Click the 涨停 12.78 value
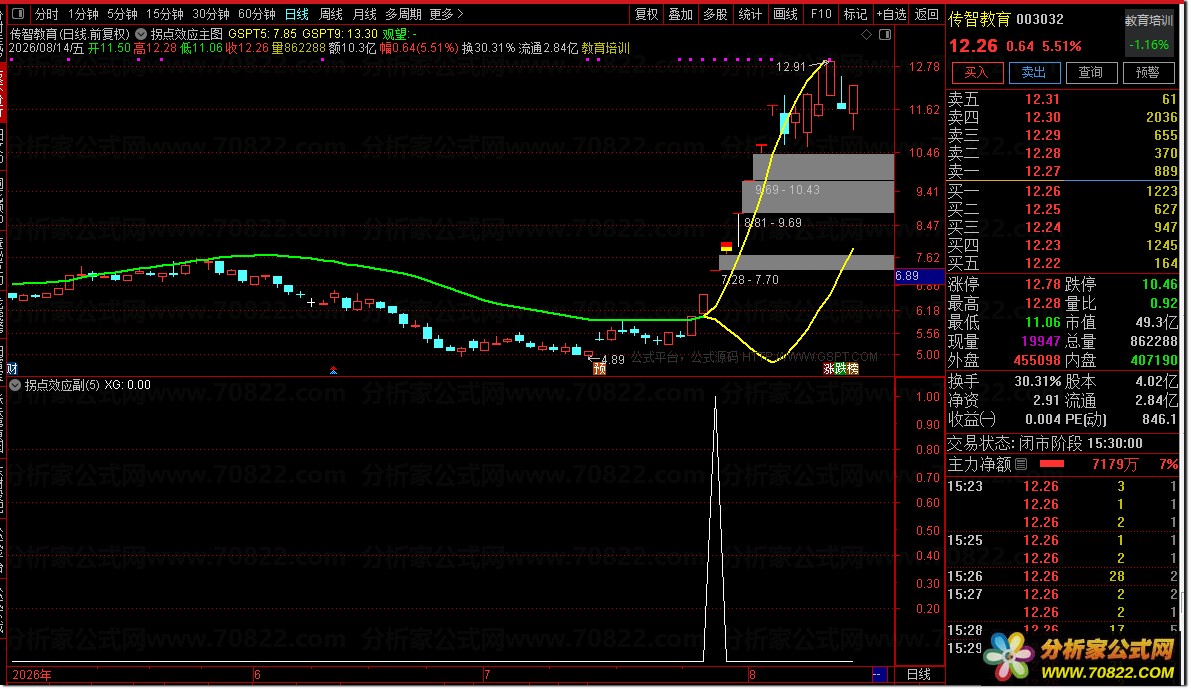Viewport: 1191px width, 689px height. [1042, 284]
